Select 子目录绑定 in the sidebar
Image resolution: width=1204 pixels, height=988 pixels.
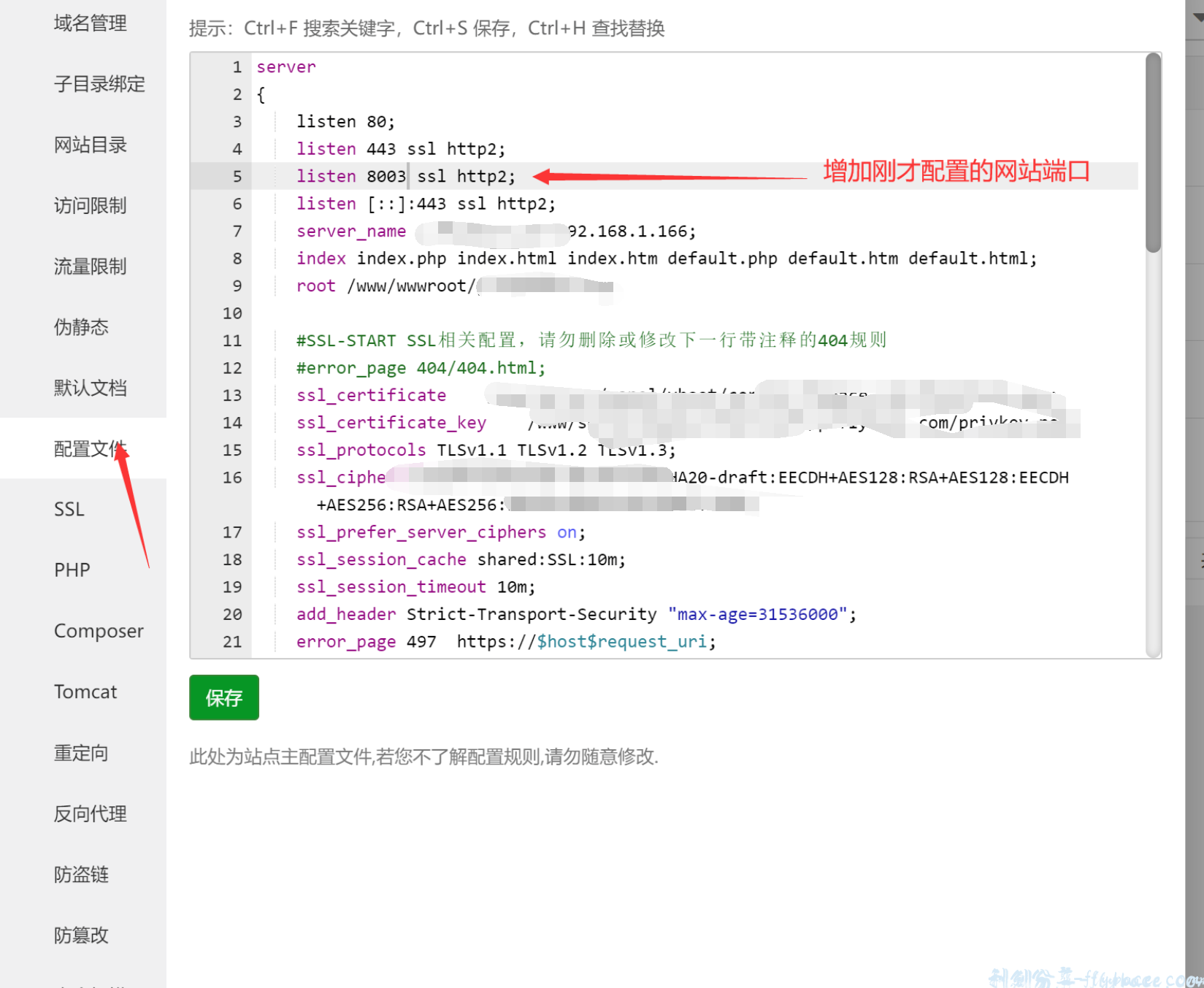99,84
